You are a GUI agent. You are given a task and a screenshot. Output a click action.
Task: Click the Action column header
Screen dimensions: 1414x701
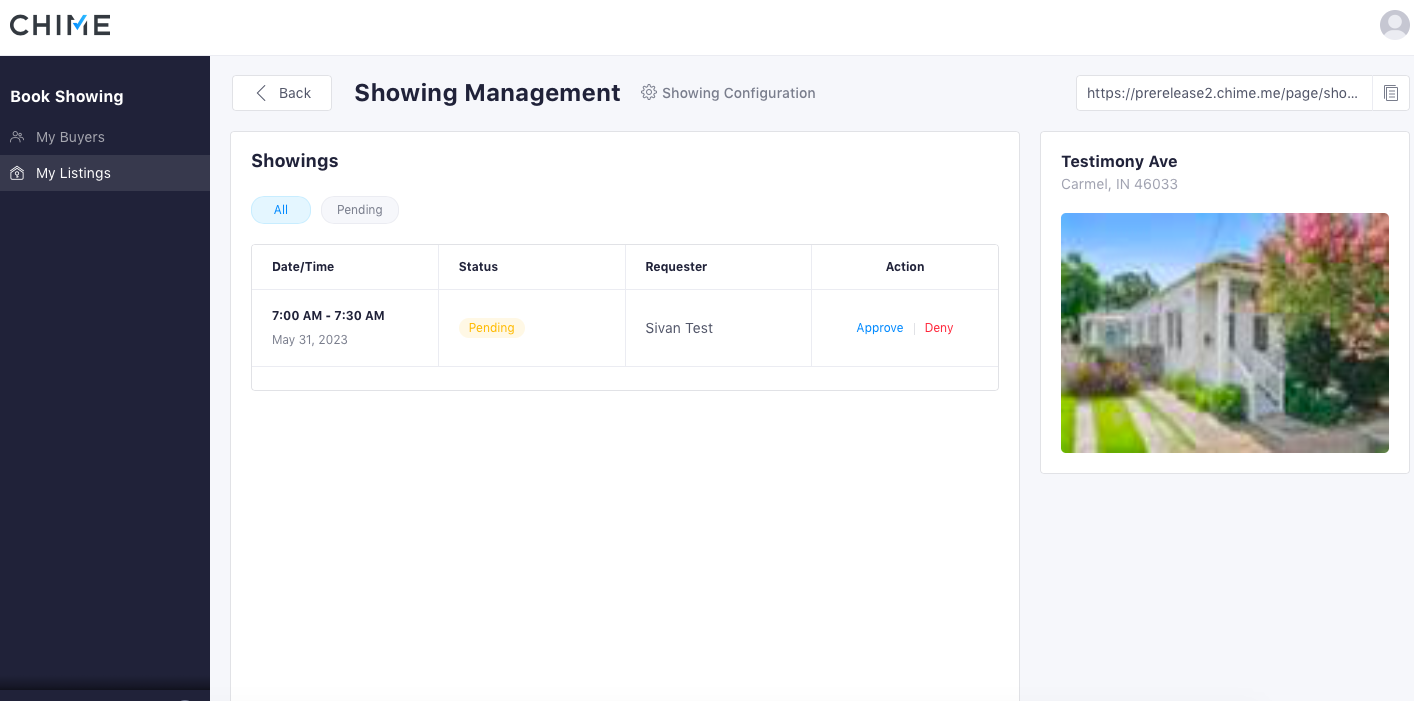(x=905, y=267)
